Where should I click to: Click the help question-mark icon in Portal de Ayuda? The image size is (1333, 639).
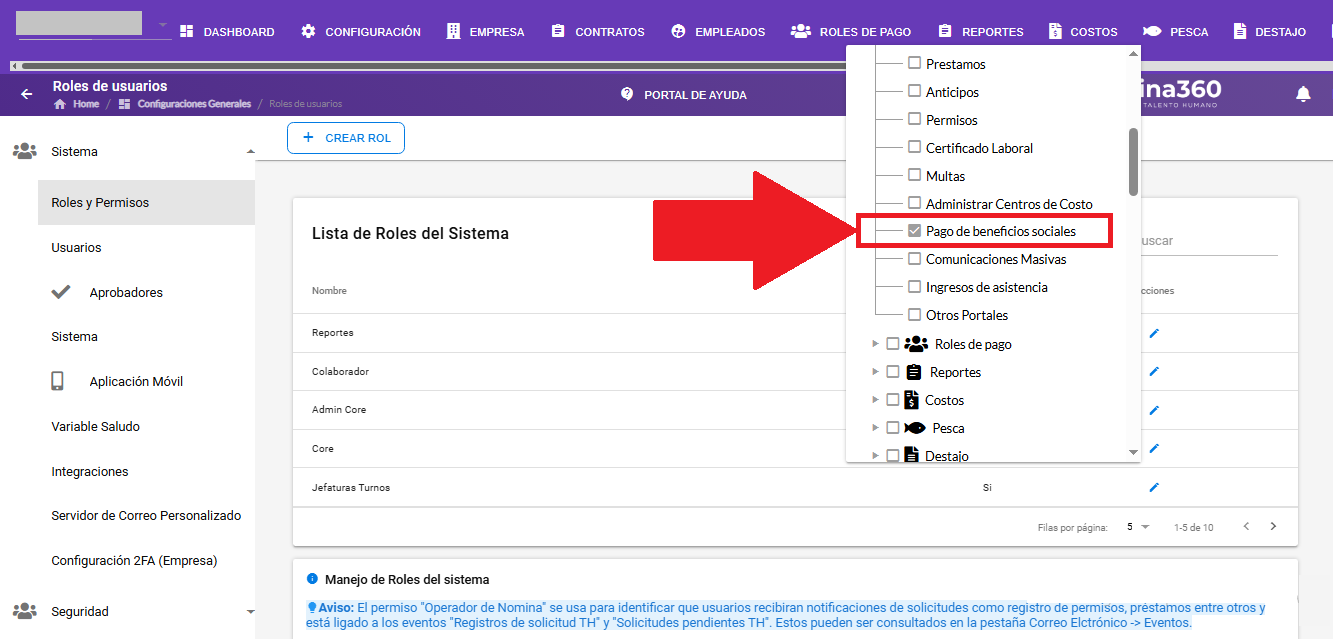[x=627, y=94]
